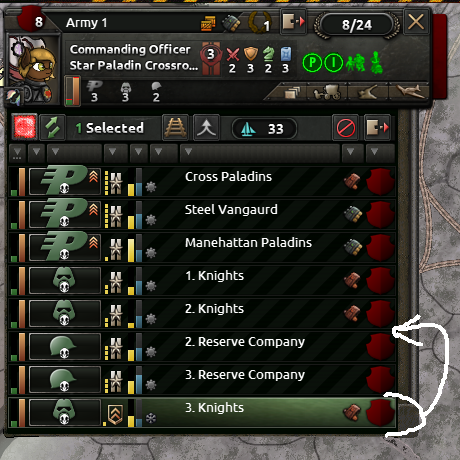Click the army exit arrow icon in header

(x=293, y=22)
